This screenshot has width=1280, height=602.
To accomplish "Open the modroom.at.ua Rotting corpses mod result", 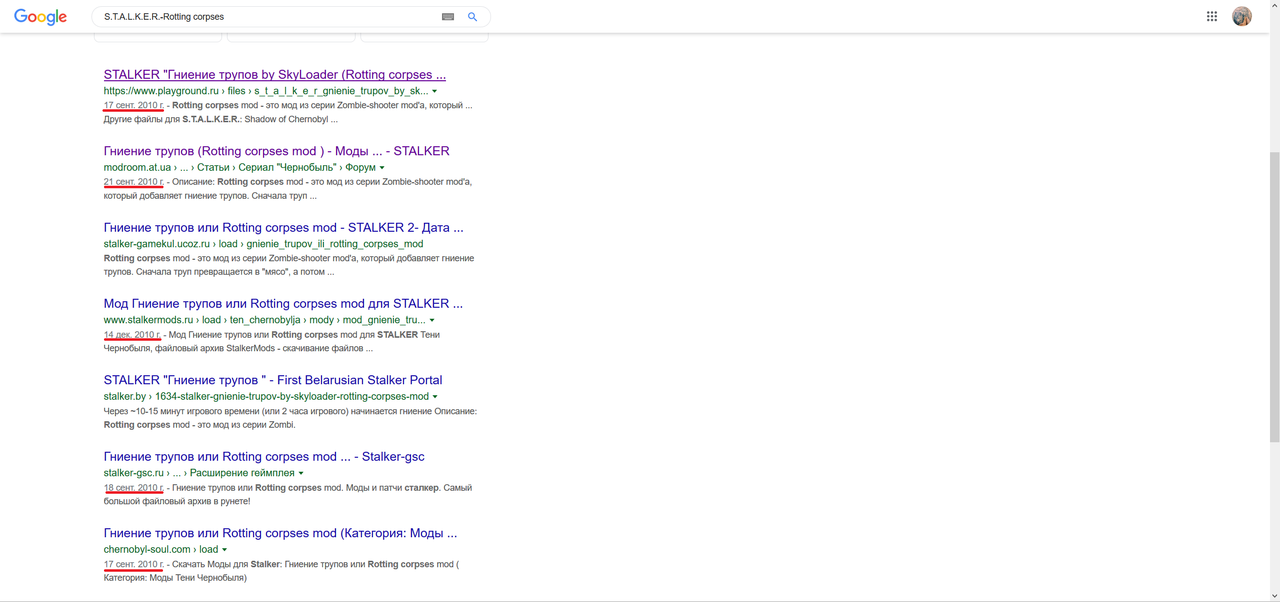I will click(277, 151).
